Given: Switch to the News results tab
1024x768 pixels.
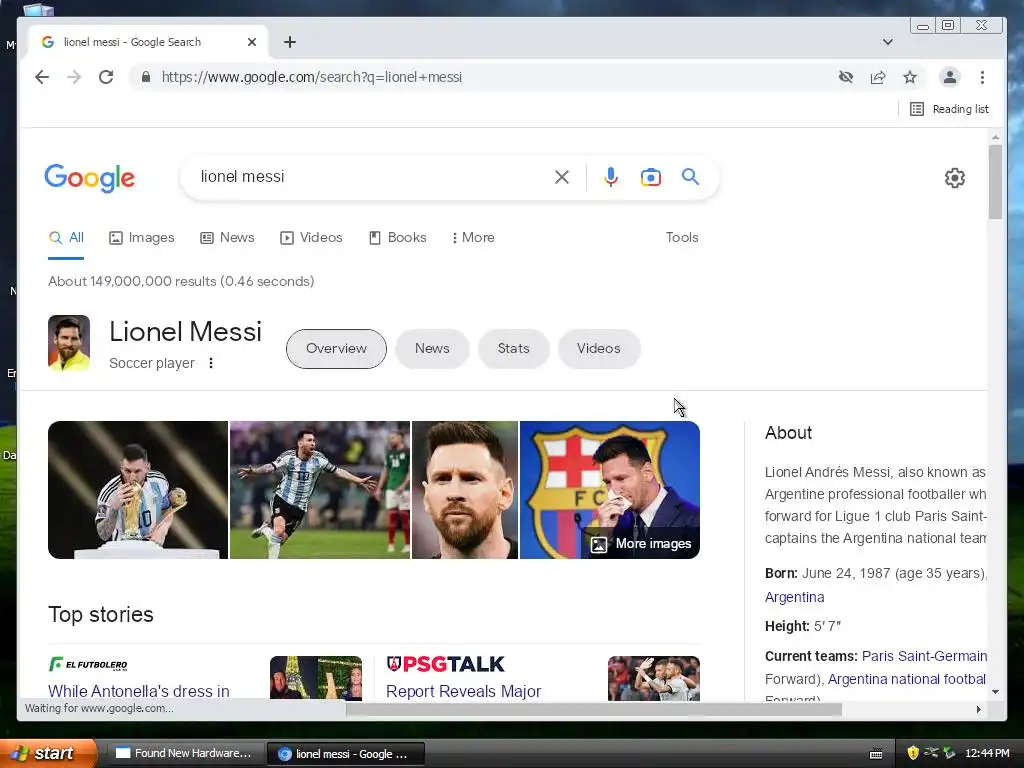Looking at the screenshot, I should point(227,238).
